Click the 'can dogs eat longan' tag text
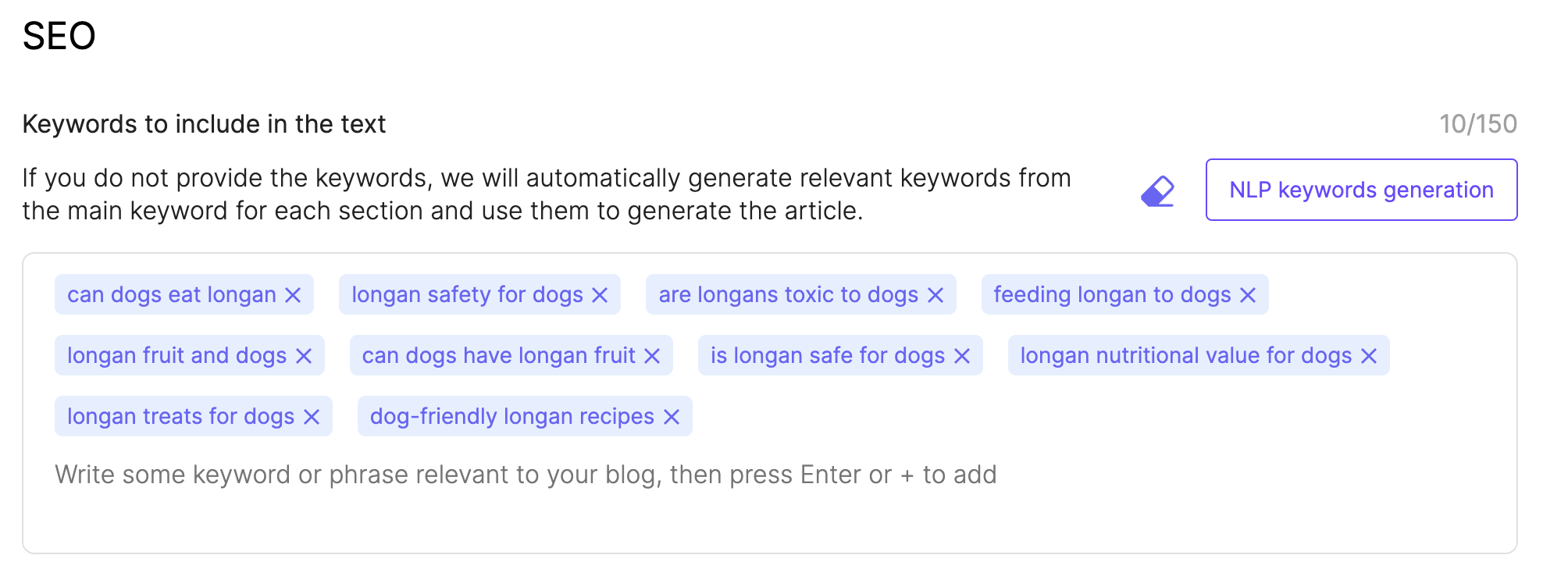 point(172,295)
